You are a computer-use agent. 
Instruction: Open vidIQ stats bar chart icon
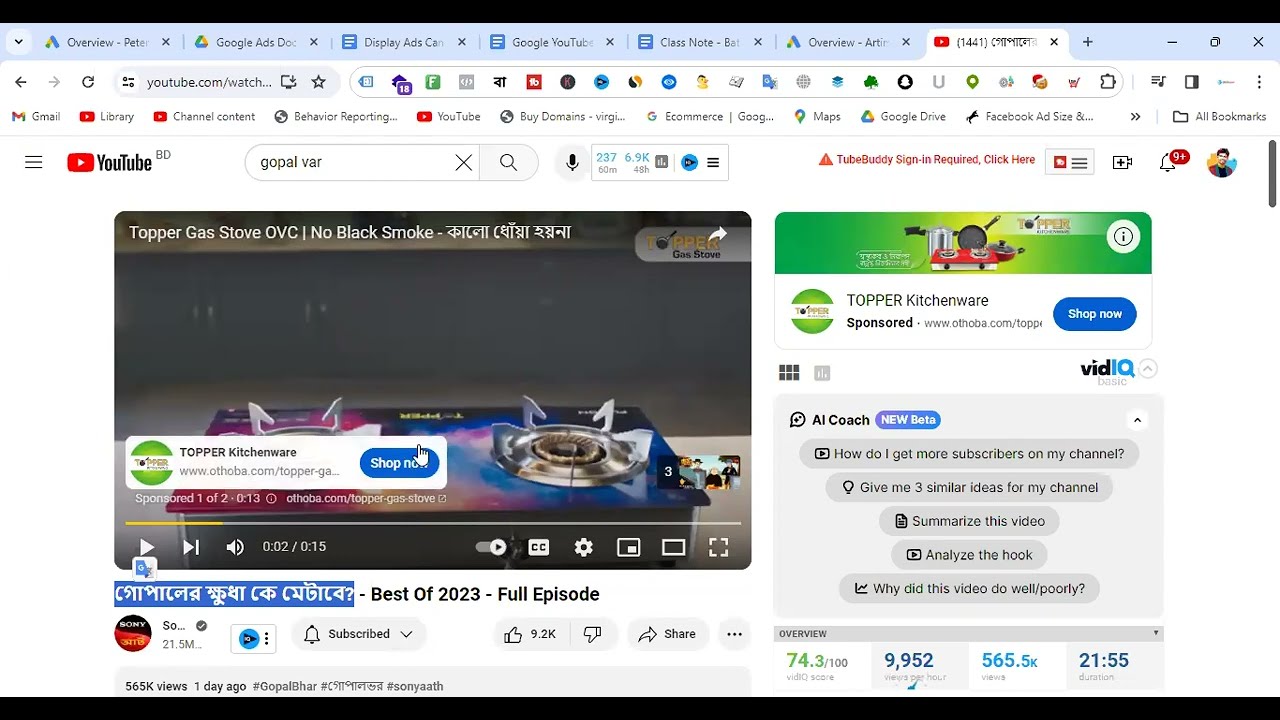(x=662, y=162)
